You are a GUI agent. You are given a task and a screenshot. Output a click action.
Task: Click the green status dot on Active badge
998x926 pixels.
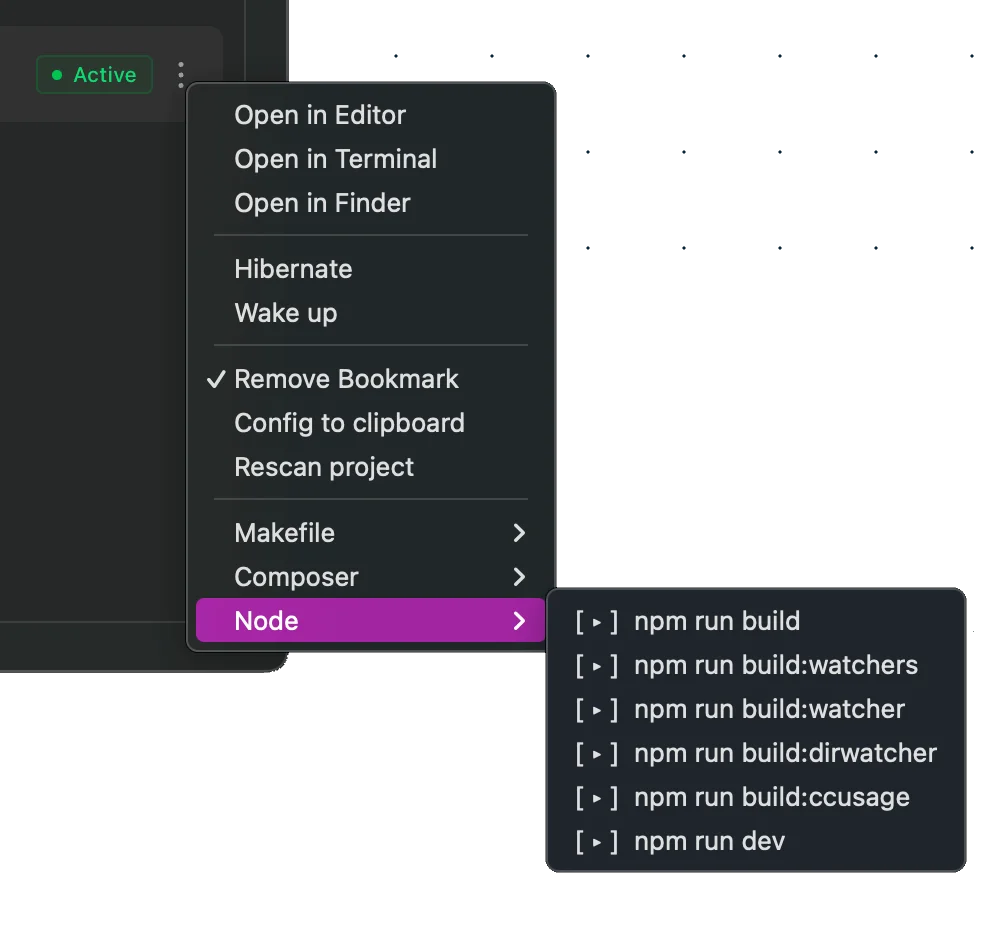(x=56, y=74)
